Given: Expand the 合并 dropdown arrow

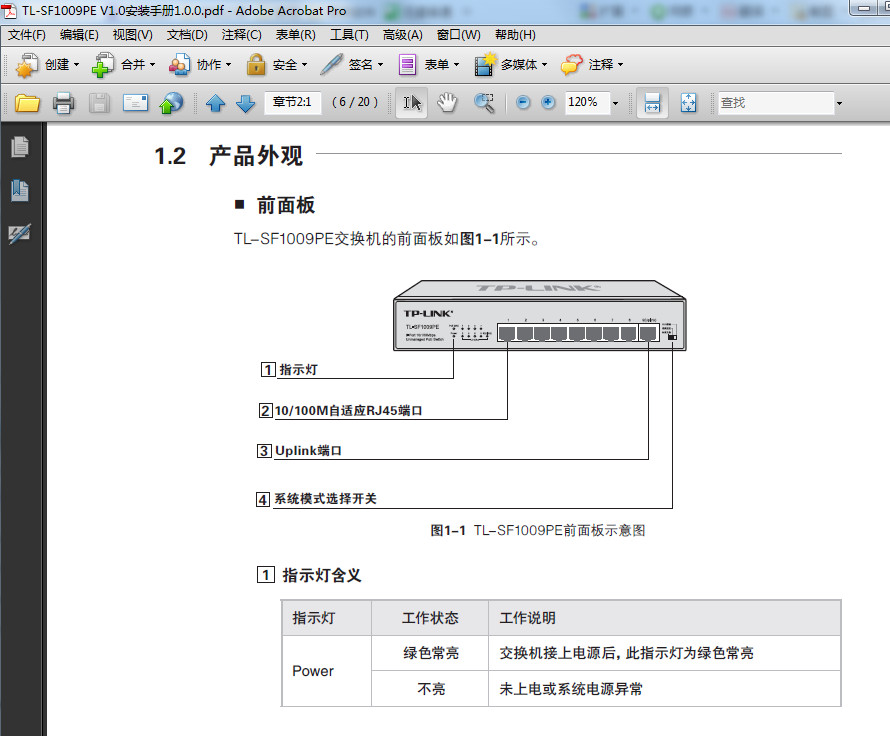Looking at the screenshot, I should pyautogui.click(x=152, y=65).
